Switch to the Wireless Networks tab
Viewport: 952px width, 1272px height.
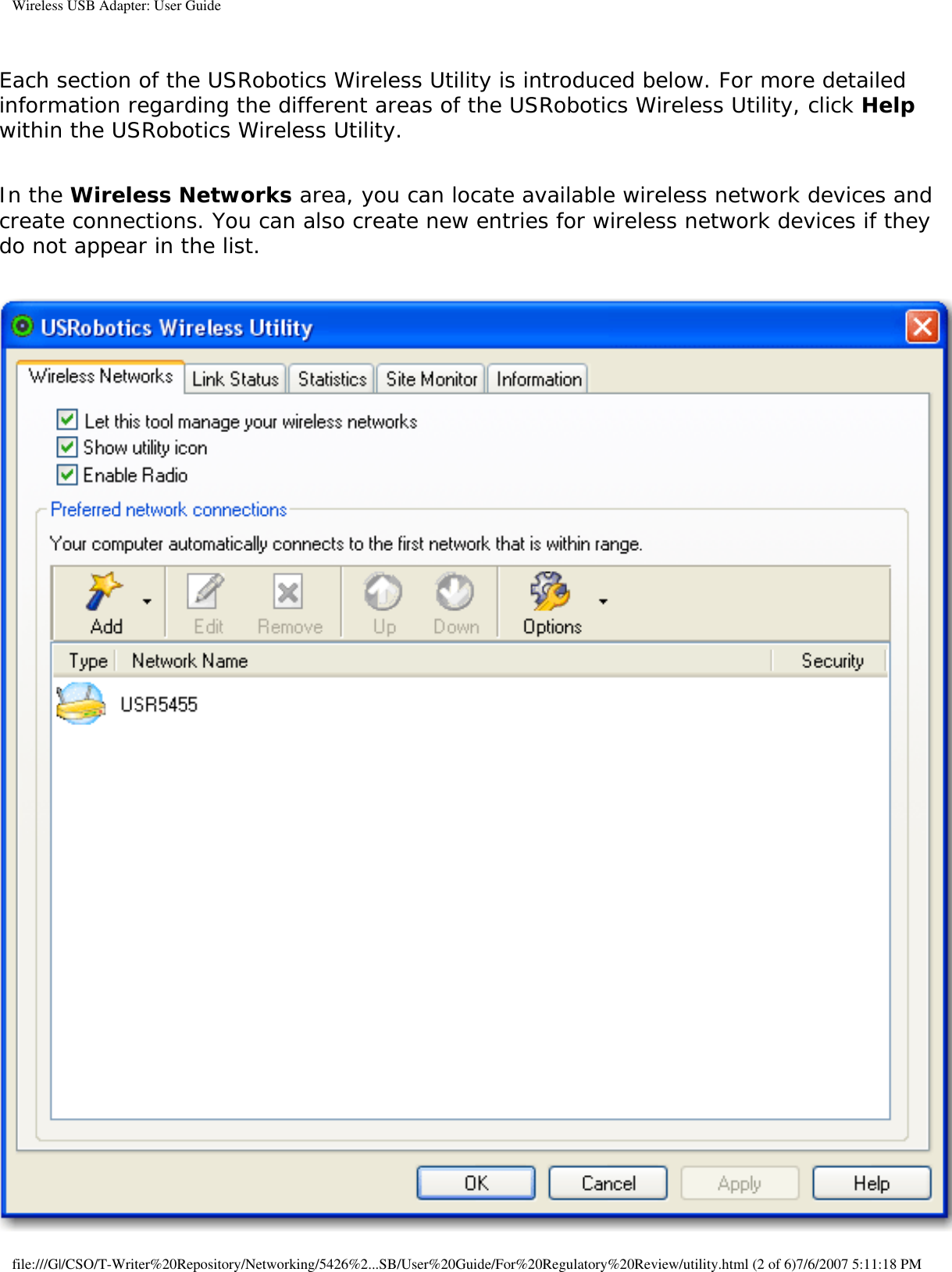[x=101, y=377]
